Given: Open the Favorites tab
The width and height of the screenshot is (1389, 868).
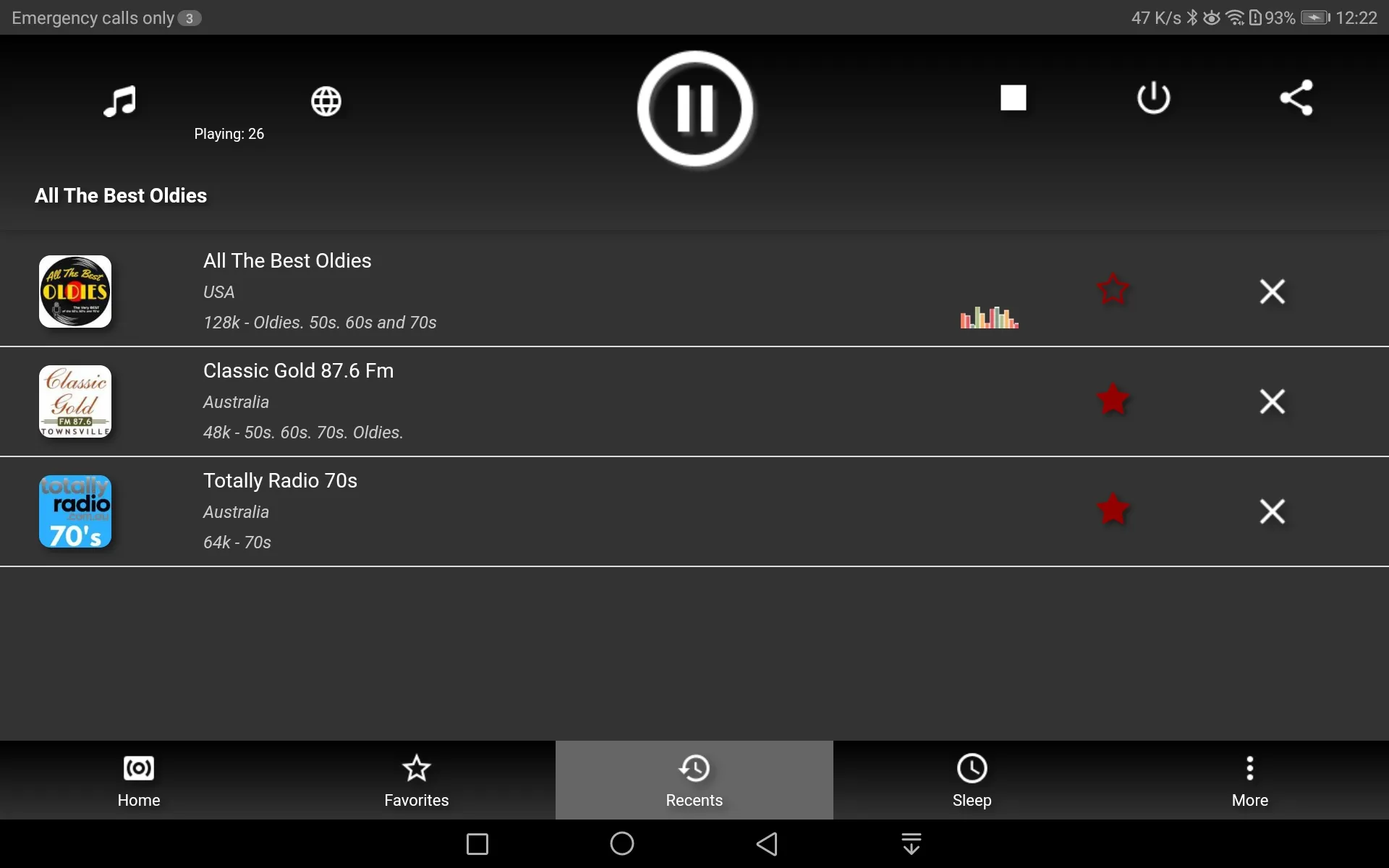Looking at the screenshot, I should pos(416,780).
